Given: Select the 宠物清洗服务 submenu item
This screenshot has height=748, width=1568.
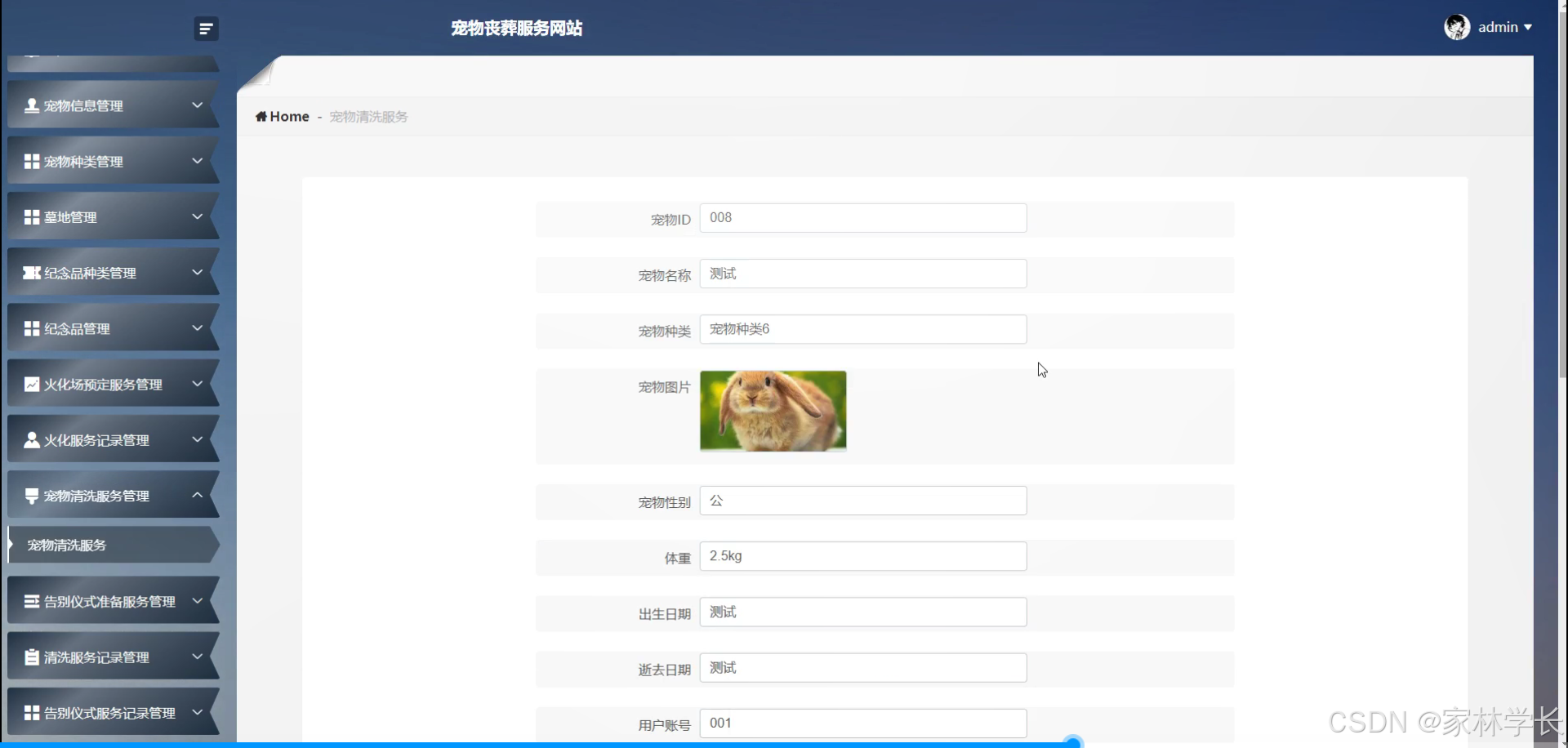Looking at the screenshot, I should pos(114,545).
